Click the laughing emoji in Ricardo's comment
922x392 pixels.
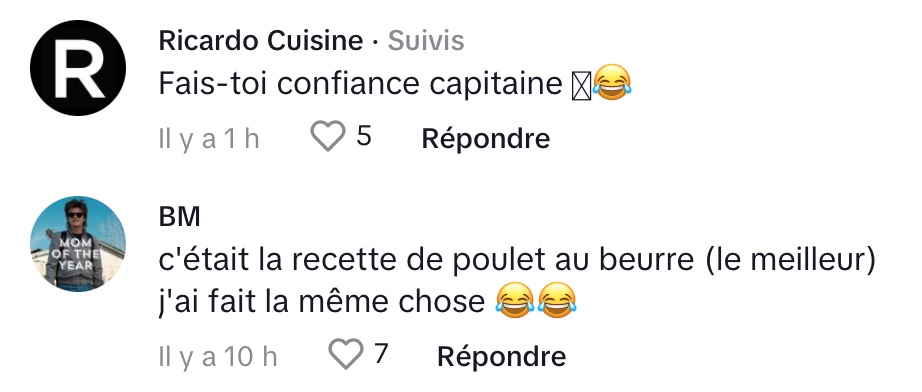(x=612, y=82)
